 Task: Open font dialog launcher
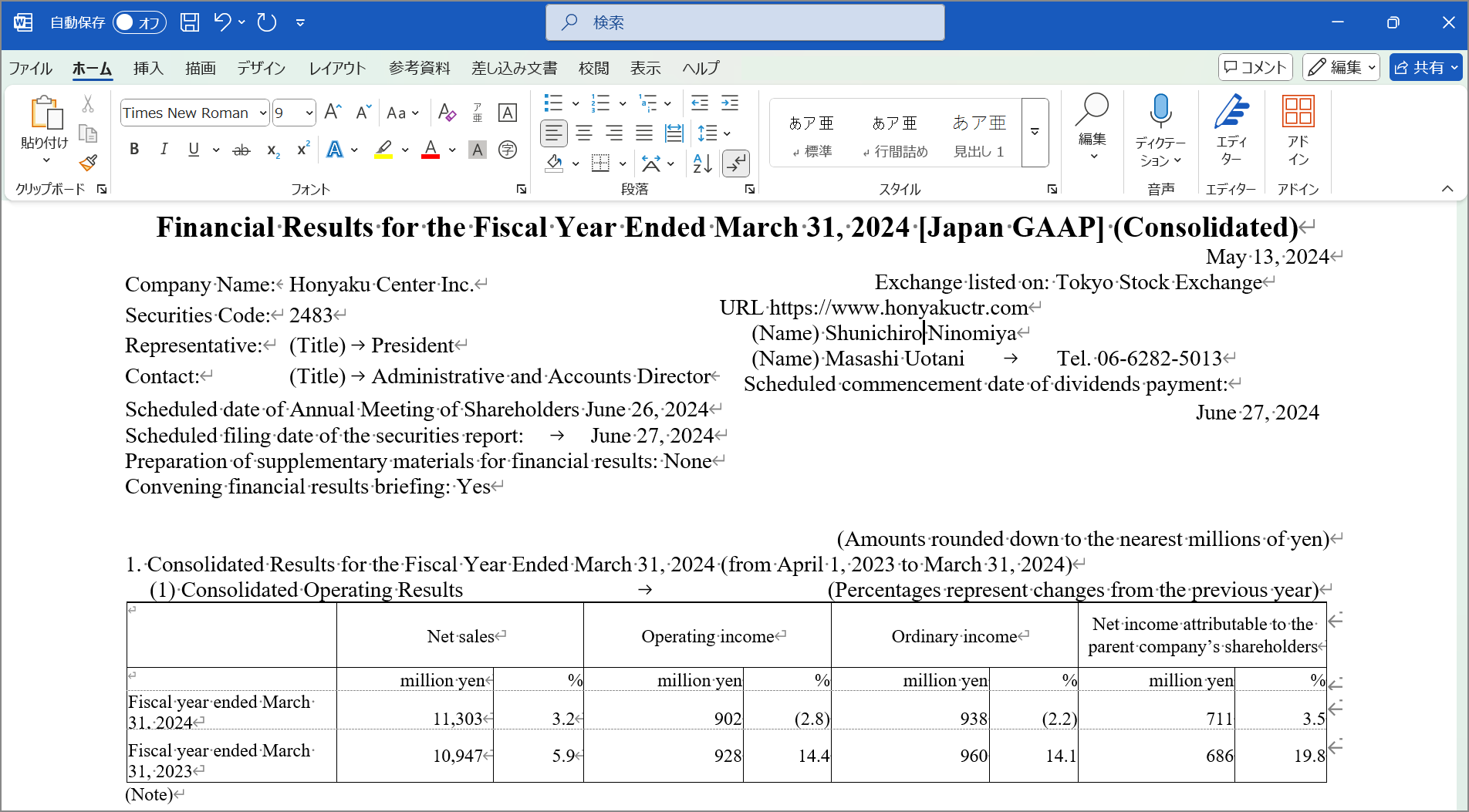[x=522, y=189]
